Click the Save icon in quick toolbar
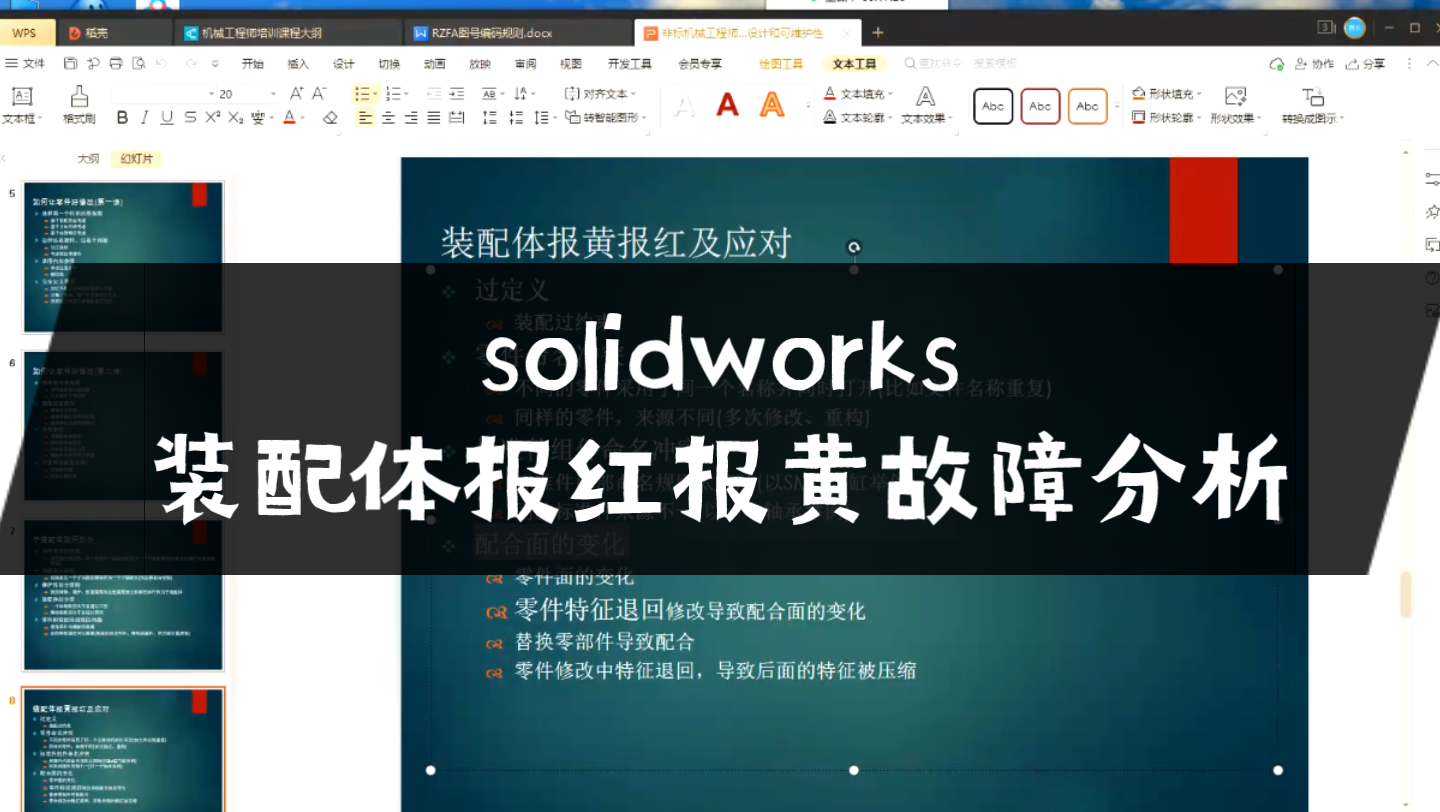The height and width of the screenshot is (812, 1440). pos(70,64)
